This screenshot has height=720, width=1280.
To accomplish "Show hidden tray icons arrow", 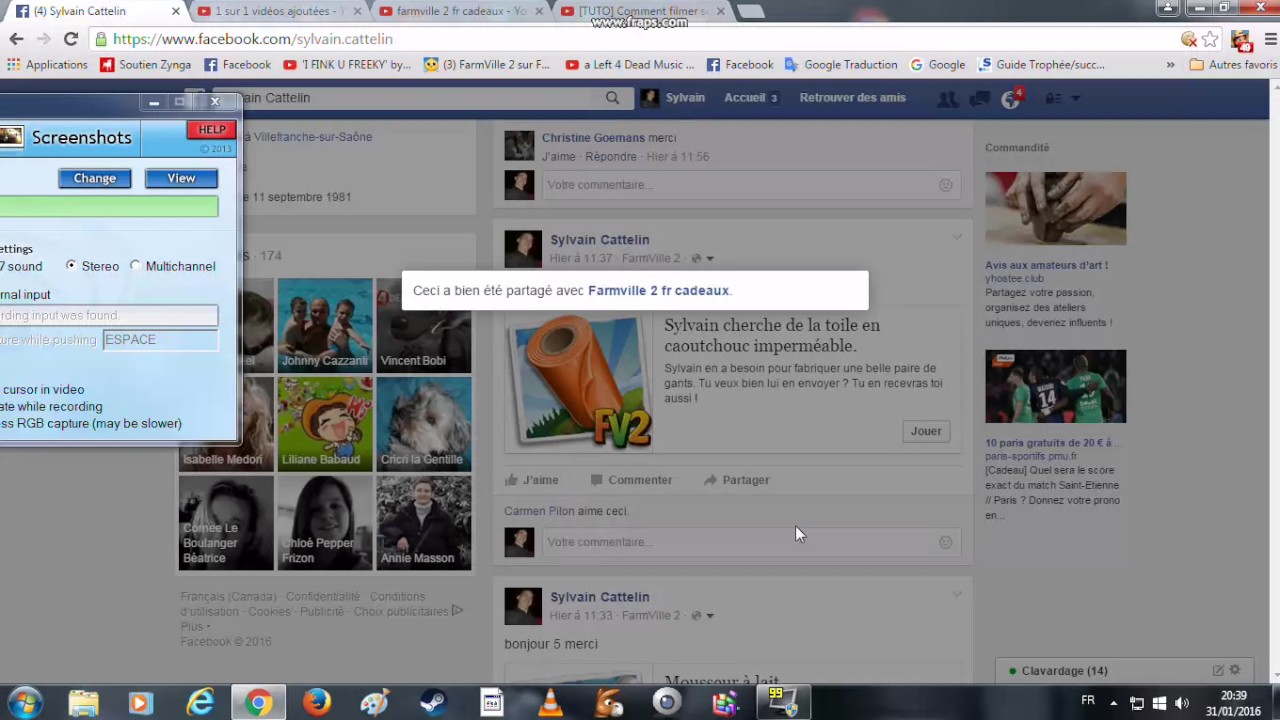I will coord(1113,703).
